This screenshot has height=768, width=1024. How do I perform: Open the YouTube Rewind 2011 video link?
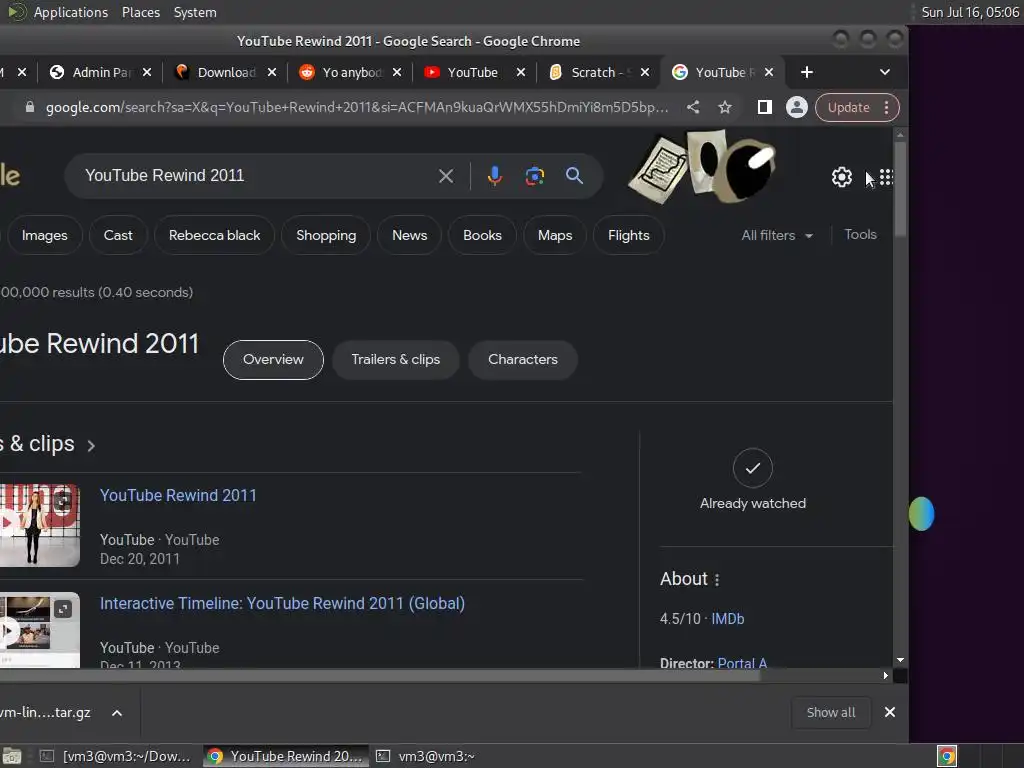click(x=178, y=496)
